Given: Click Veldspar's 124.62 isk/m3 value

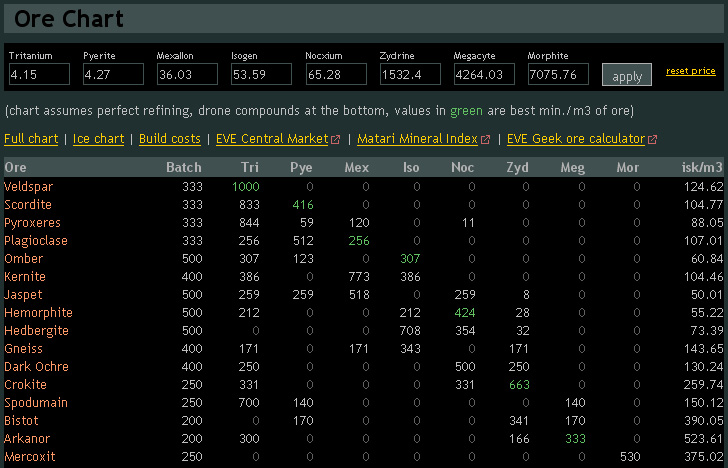Looking at the screenshot, I should 703,187.
